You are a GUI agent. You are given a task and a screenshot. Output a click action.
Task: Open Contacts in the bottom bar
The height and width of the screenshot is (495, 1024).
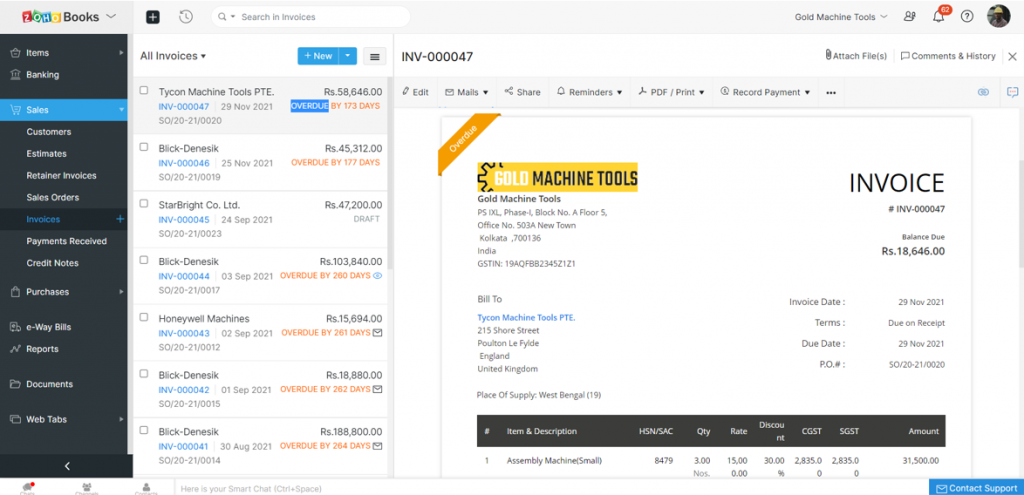pyautogui.click(x=146, y=488)
